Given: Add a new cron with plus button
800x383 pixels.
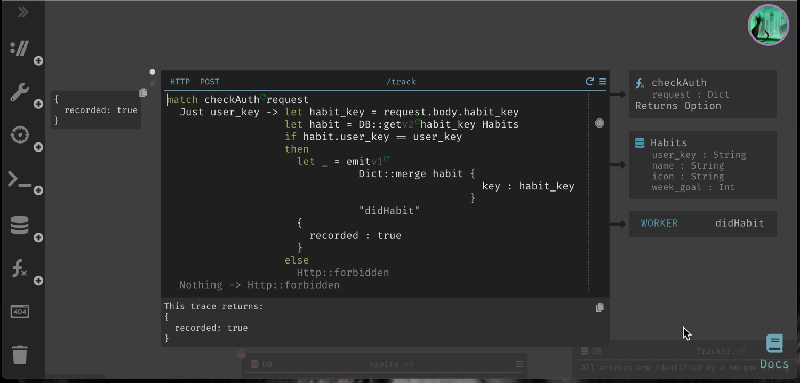Looking at the screenshot, I should click(38, 147).
